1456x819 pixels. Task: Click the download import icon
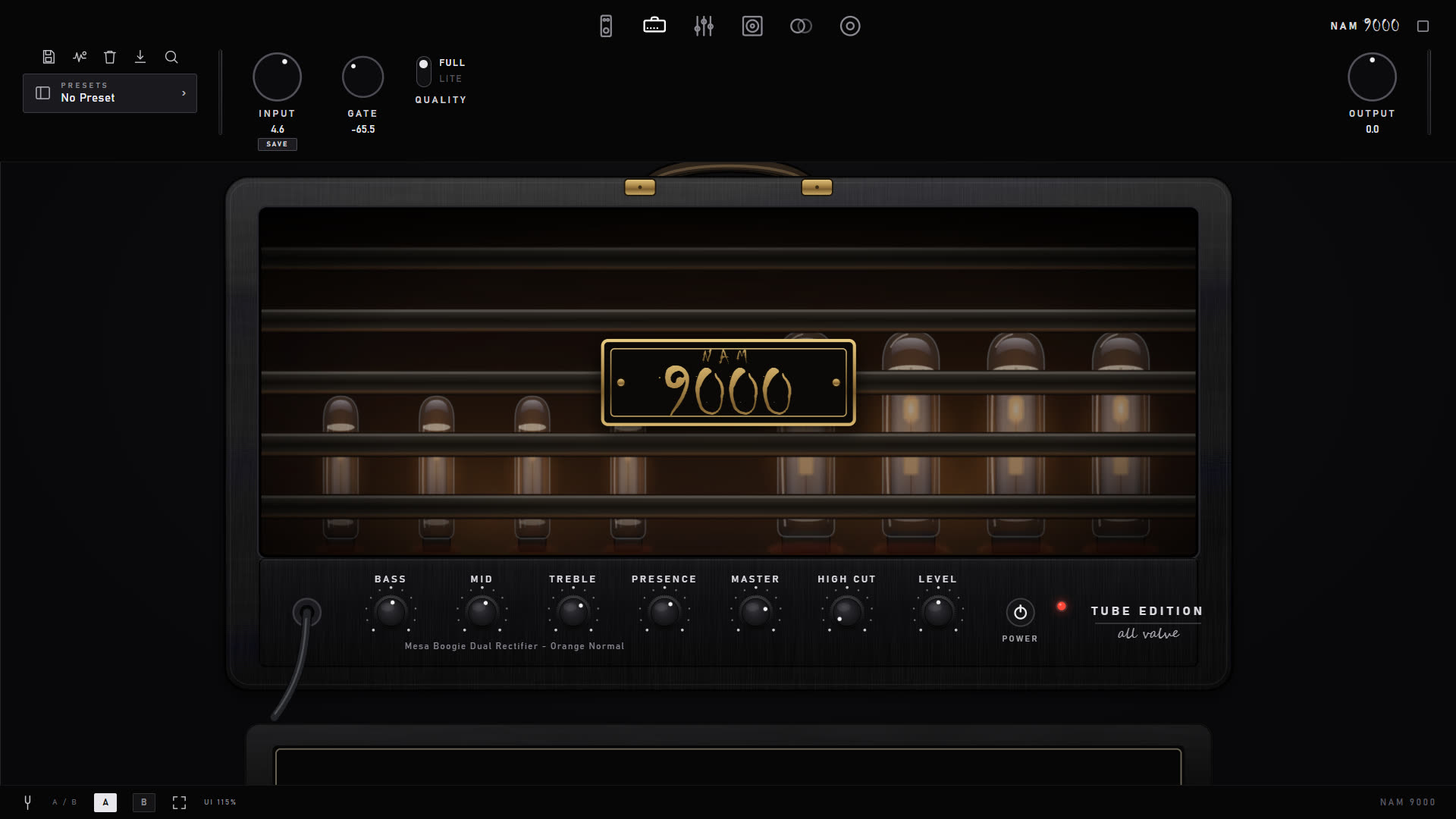(x=140, y=57)
